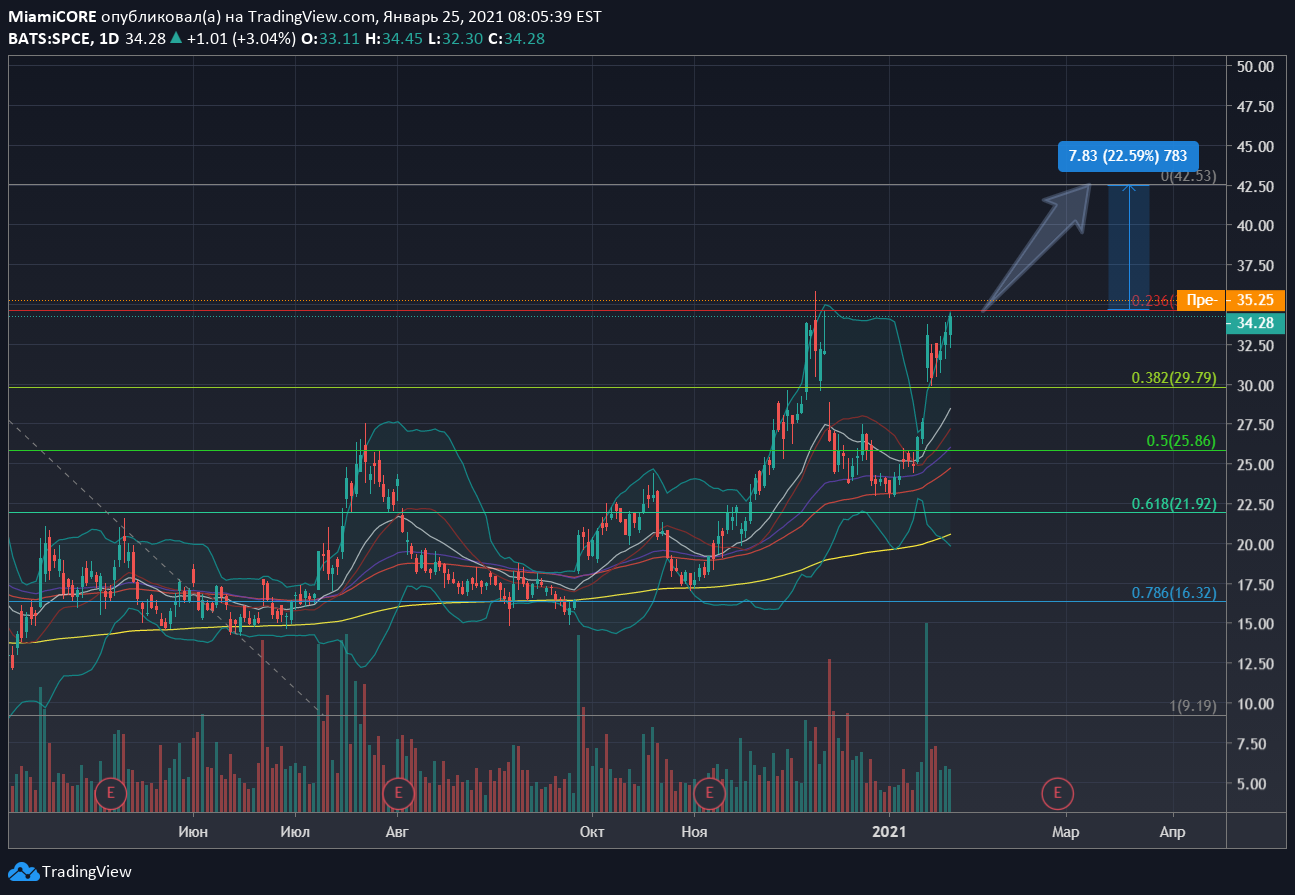This screenshot has width=1295, height=895.
Task: Click the 42.50 price axis label
Action: coord(1255,187)
